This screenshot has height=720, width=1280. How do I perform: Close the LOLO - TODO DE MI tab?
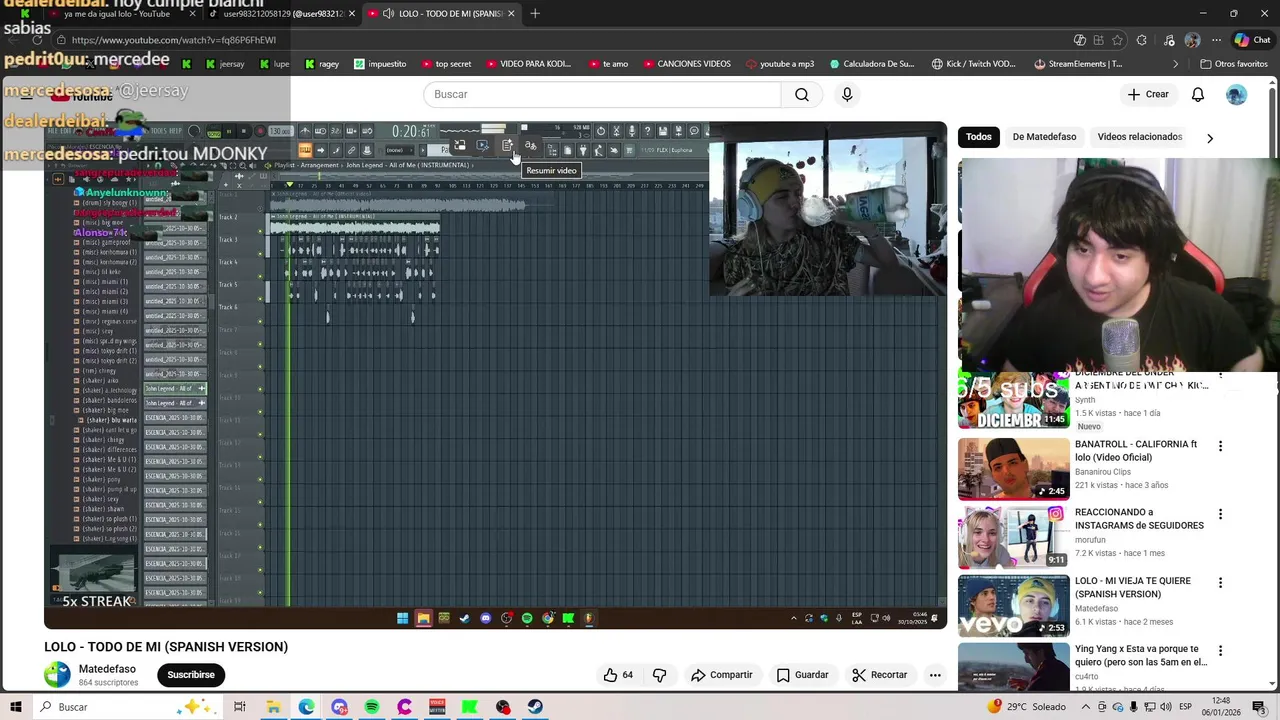click(x=511, y=13)
